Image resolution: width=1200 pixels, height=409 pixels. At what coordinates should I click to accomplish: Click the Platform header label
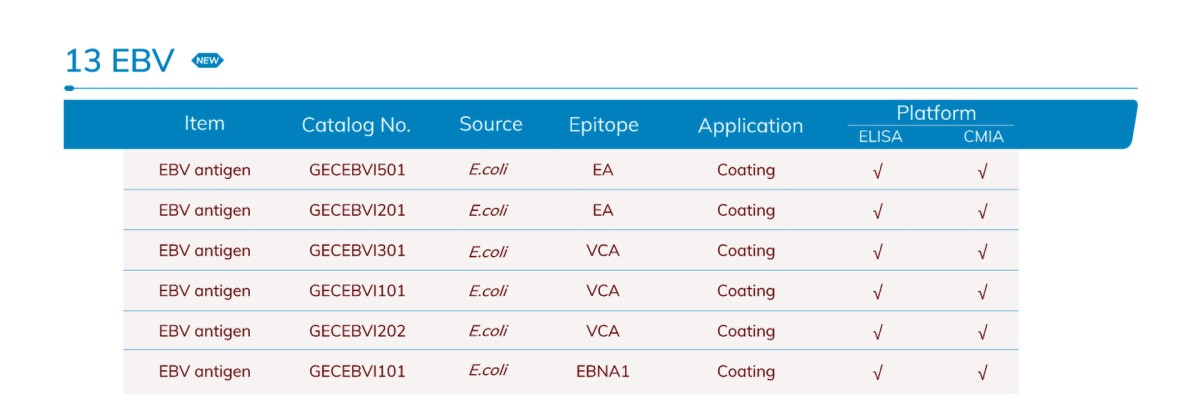point(936,113)
